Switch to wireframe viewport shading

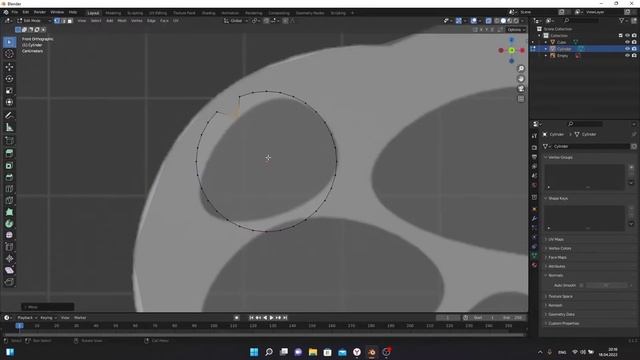tap(497, 20)
